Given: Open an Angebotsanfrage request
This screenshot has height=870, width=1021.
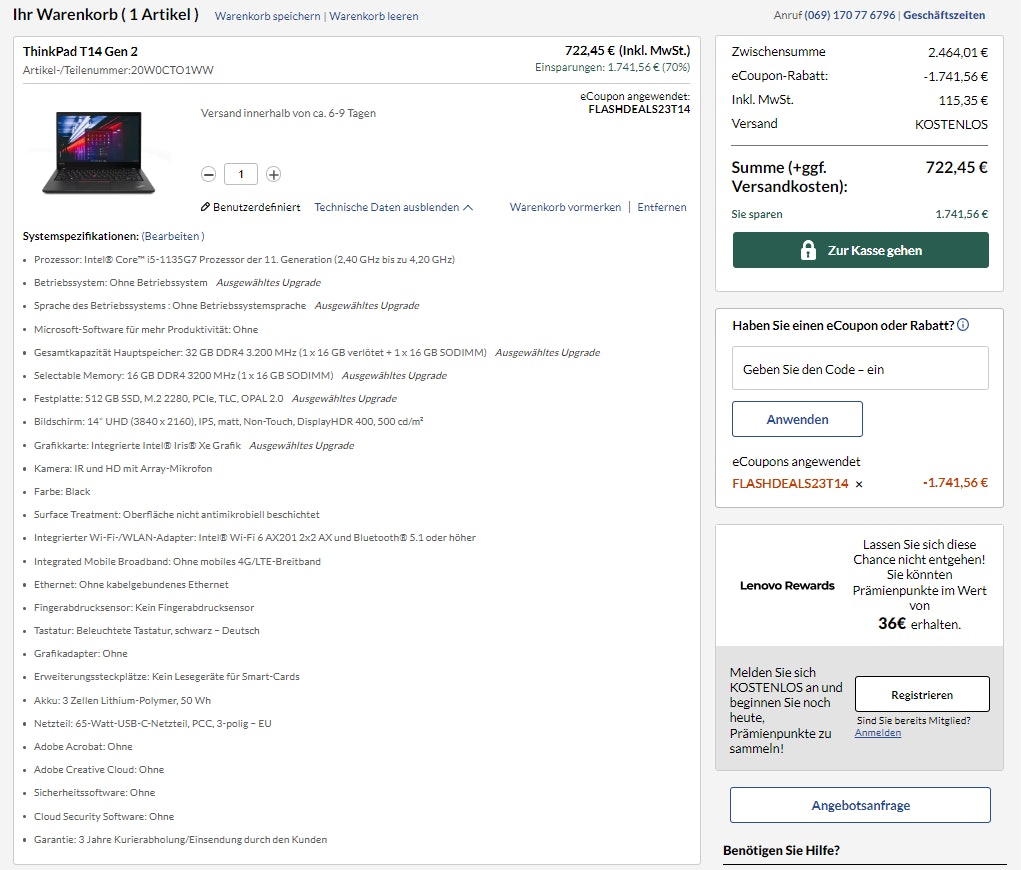Looking at the screenshot, I should (x=858, y=805).
